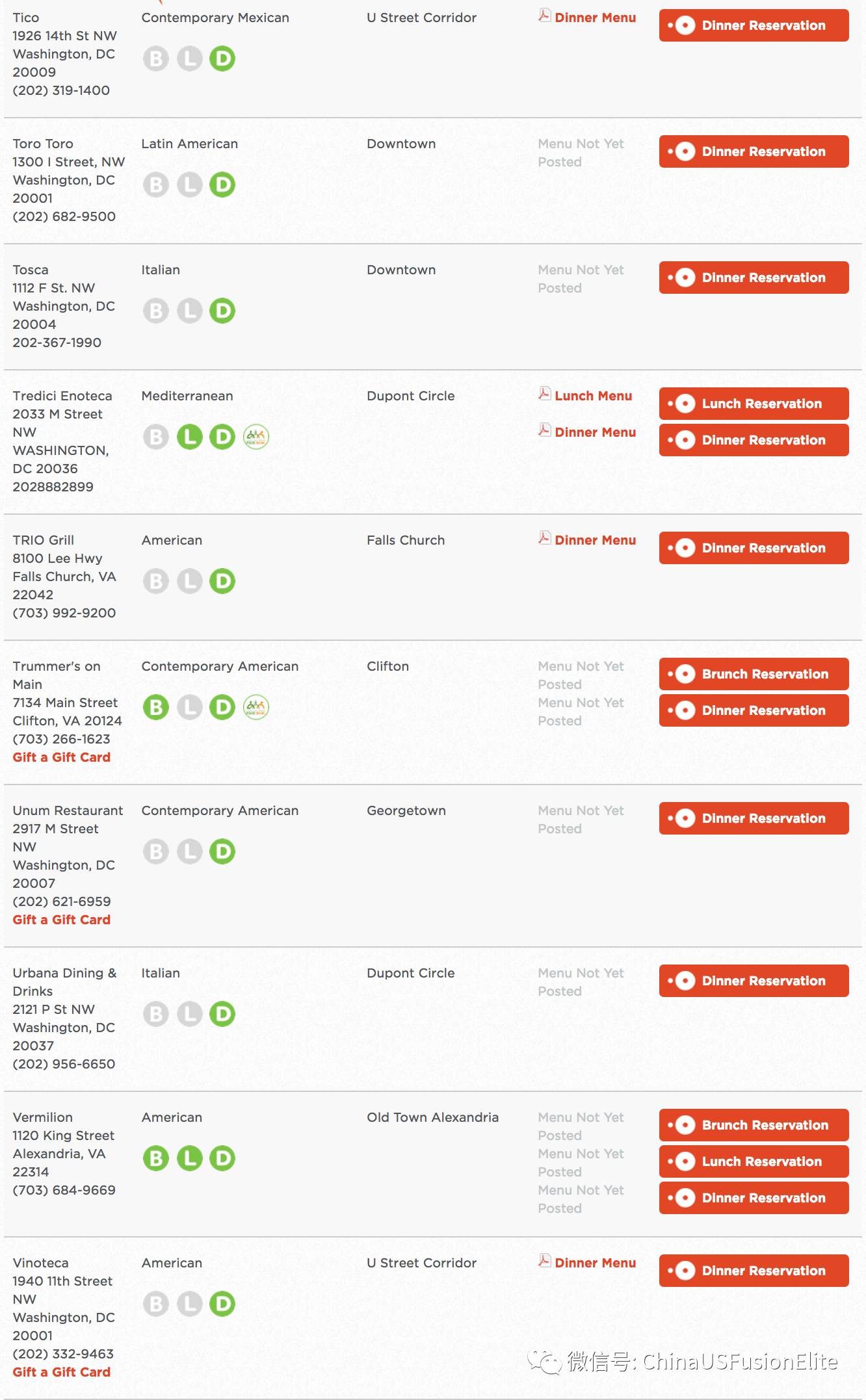866x1400 pixels.
Task: Click Gift a Gift Card under Trummer's on Main
Action: [x=62, y=757]
